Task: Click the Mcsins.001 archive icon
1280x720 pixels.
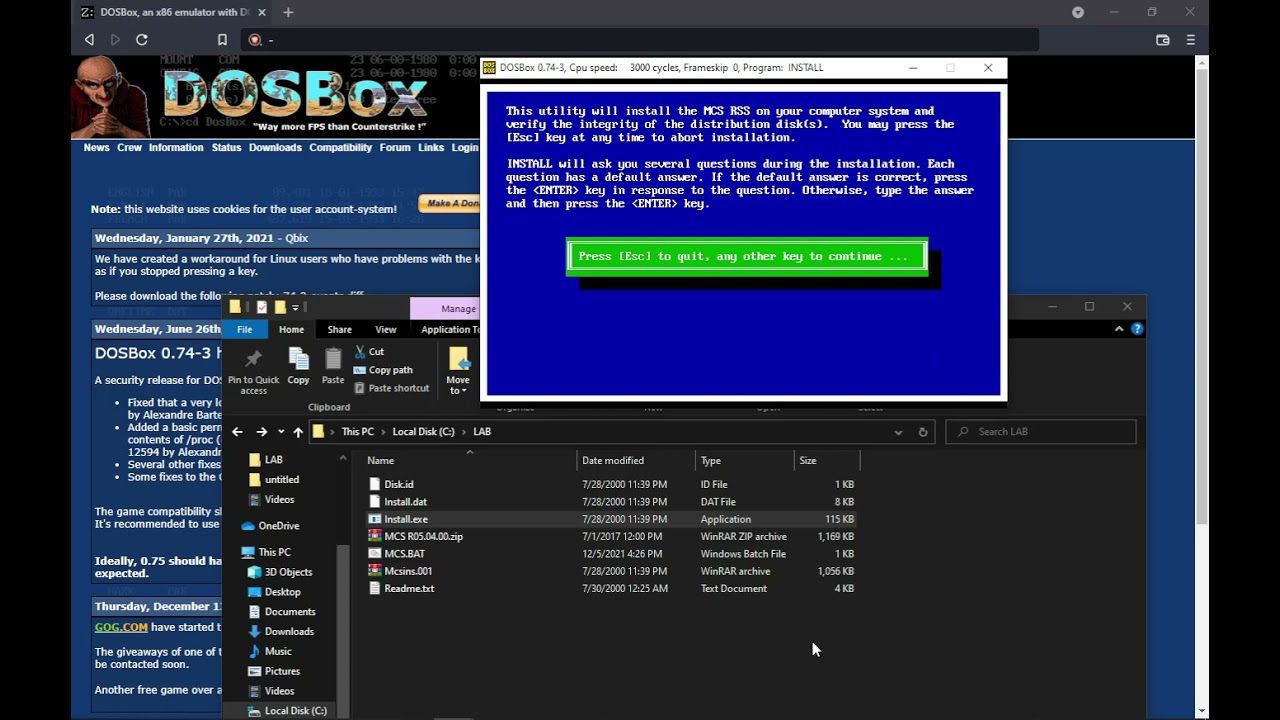Action: click(375, 571)
